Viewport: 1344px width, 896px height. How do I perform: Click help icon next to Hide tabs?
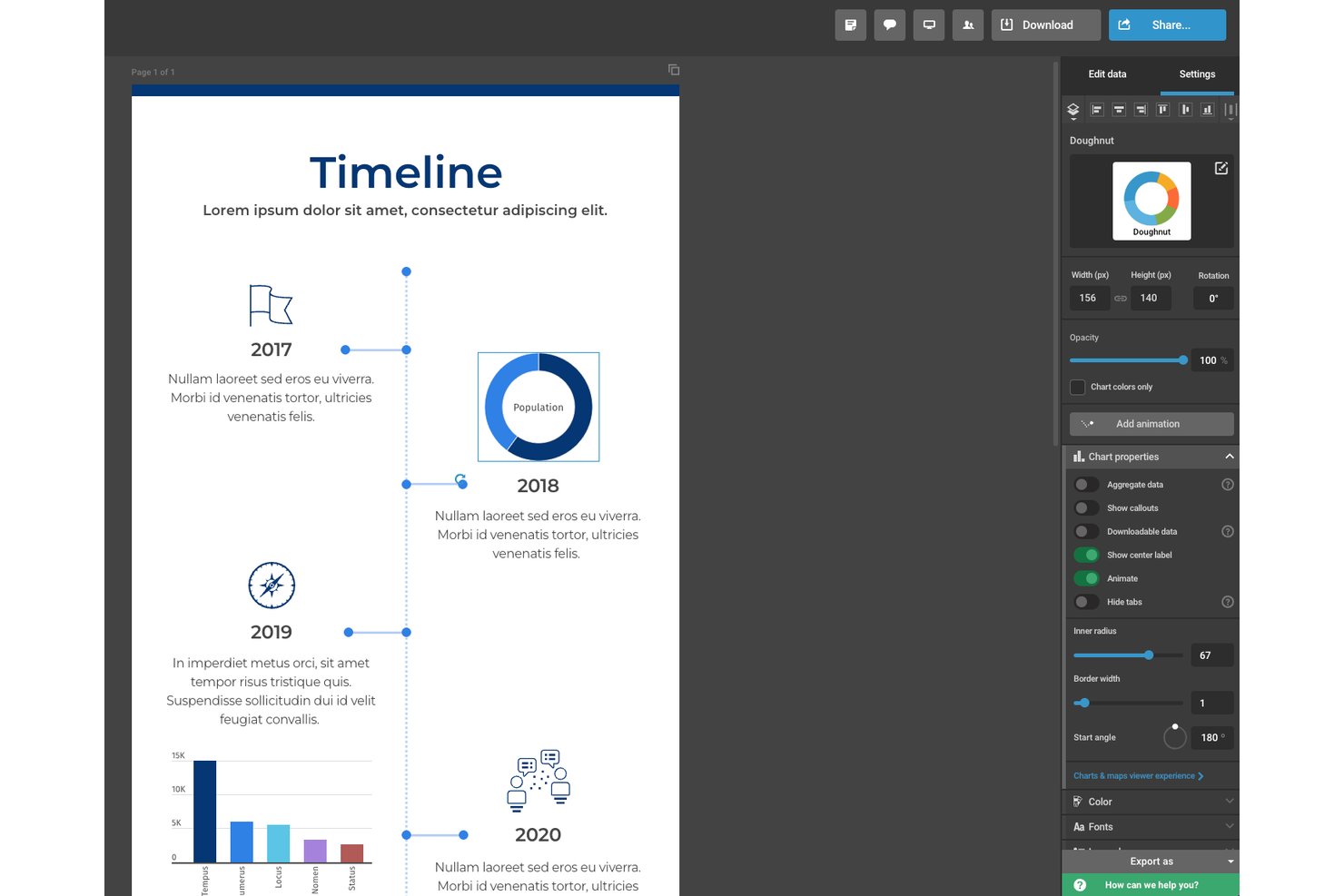1228,602
